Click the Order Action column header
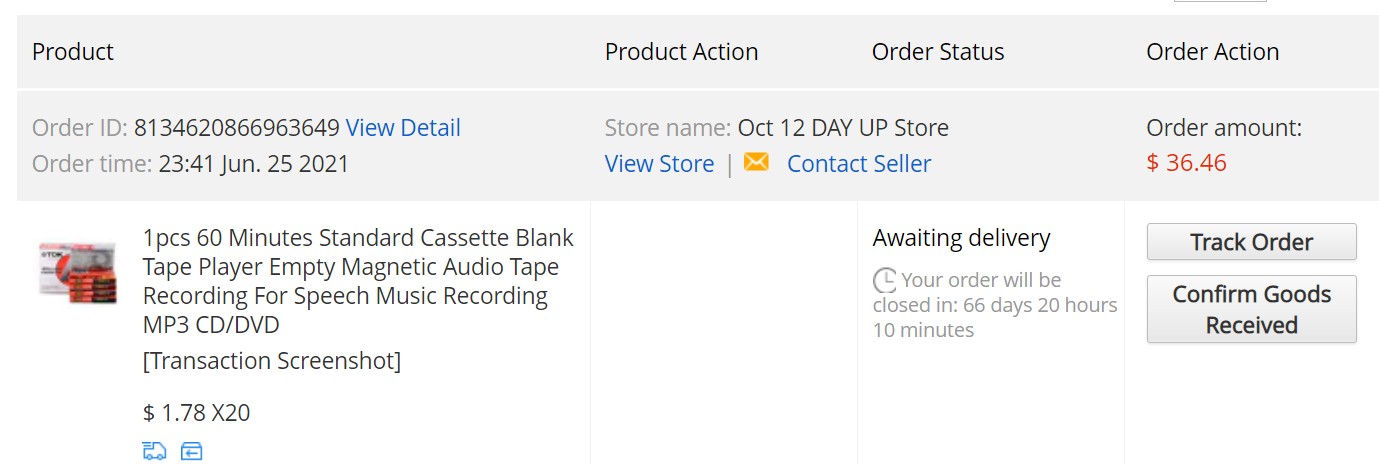Viewport: 1391px width, 464px height. point(1212,52)
